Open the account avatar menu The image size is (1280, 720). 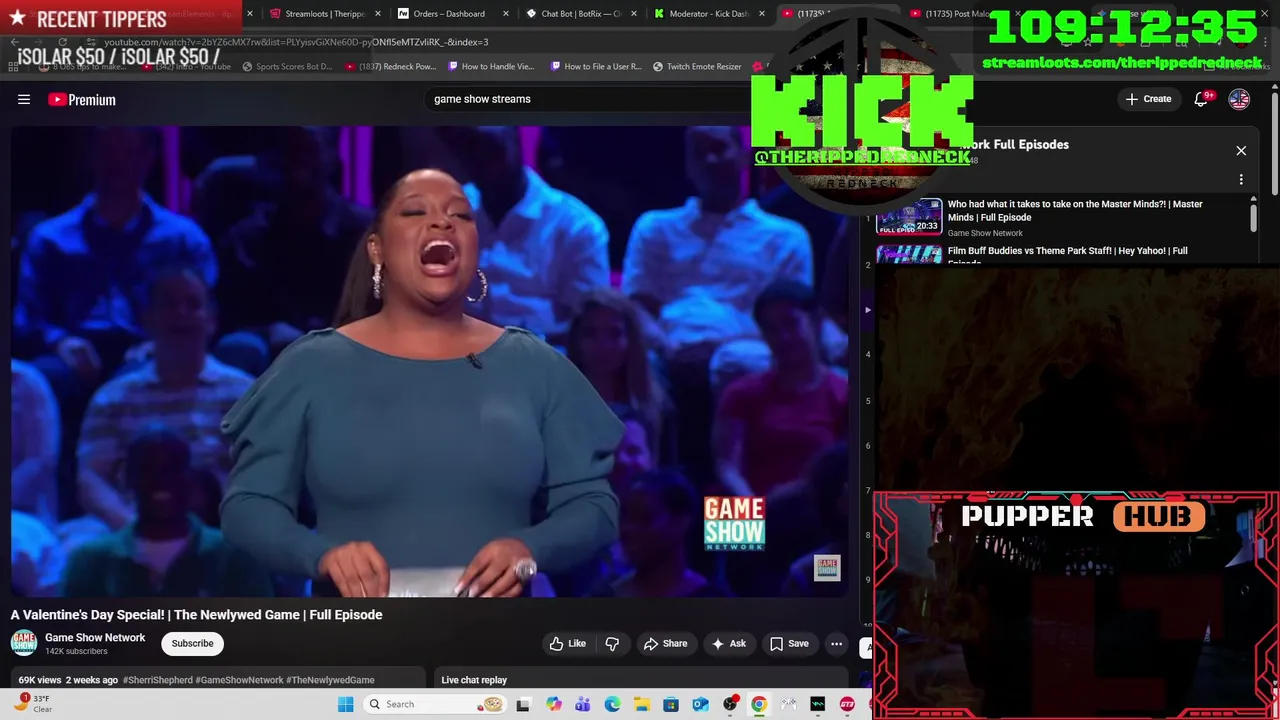[1239, 99]
